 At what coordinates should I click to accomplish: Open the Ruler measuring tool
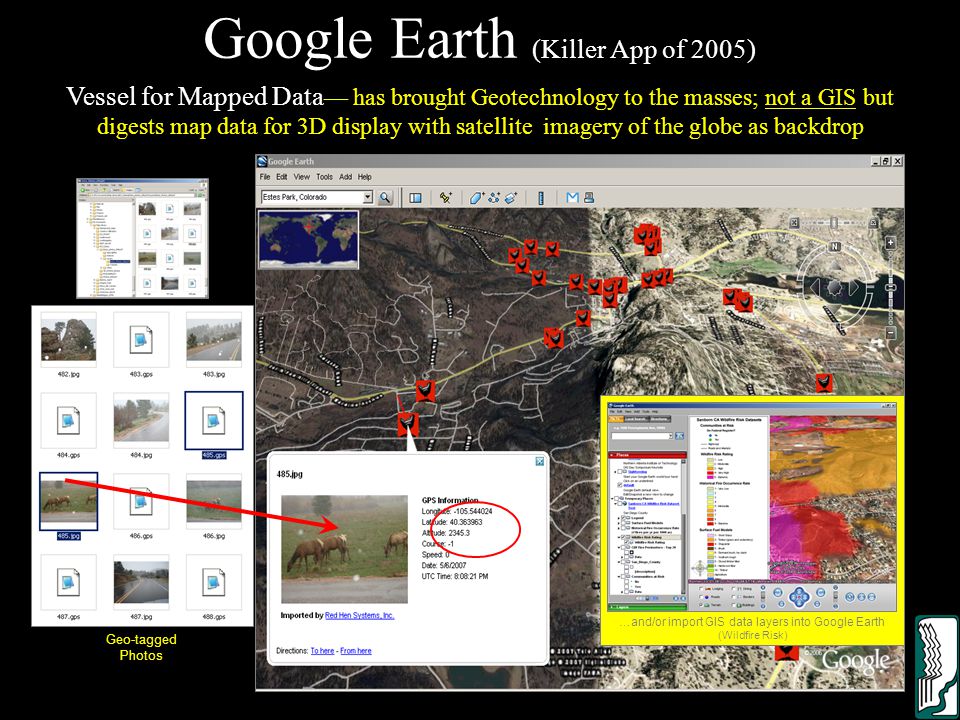coord(541,197)
